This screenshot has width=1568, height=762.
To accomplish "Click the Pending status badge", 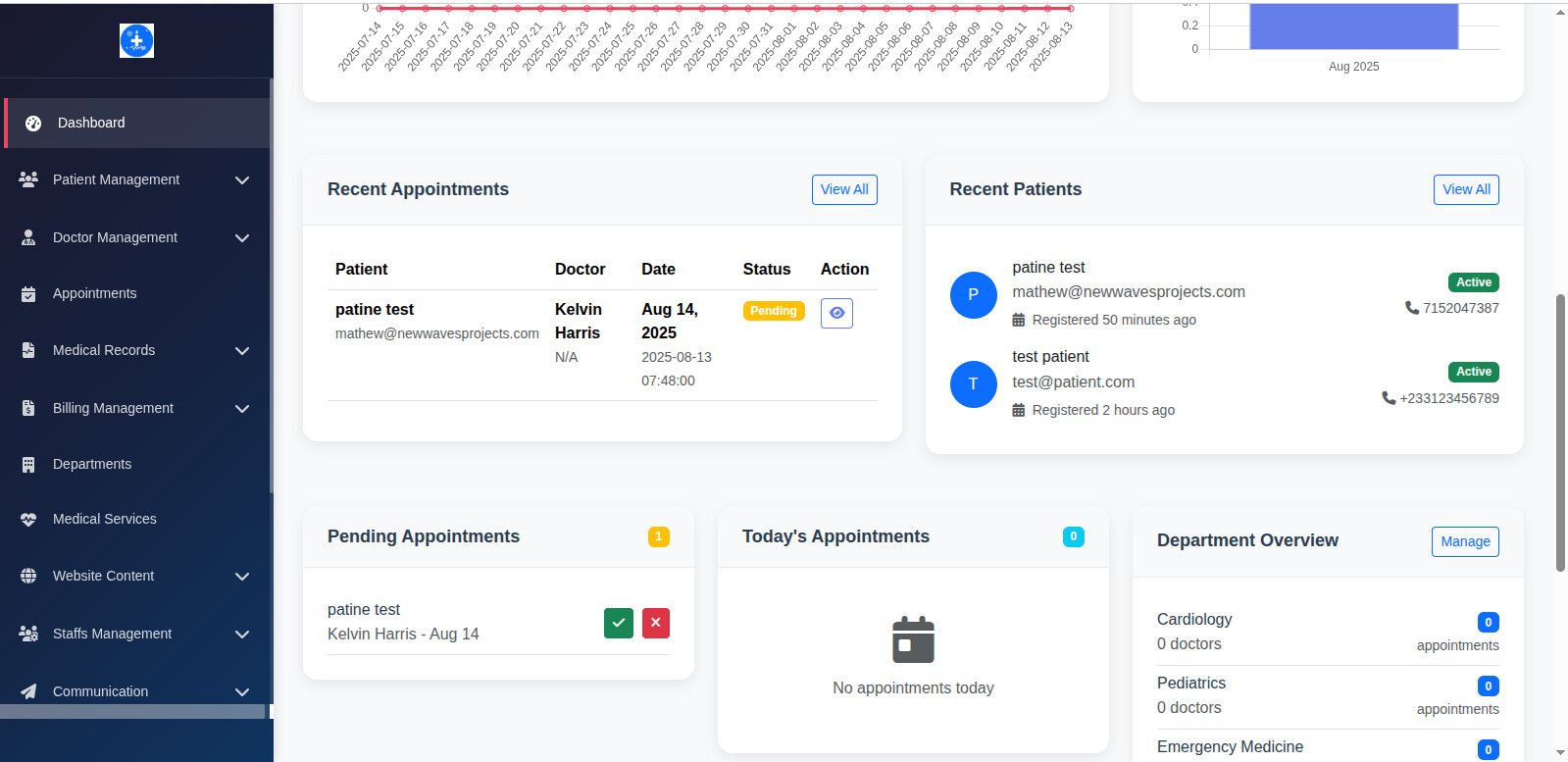I will coord(774,311).
